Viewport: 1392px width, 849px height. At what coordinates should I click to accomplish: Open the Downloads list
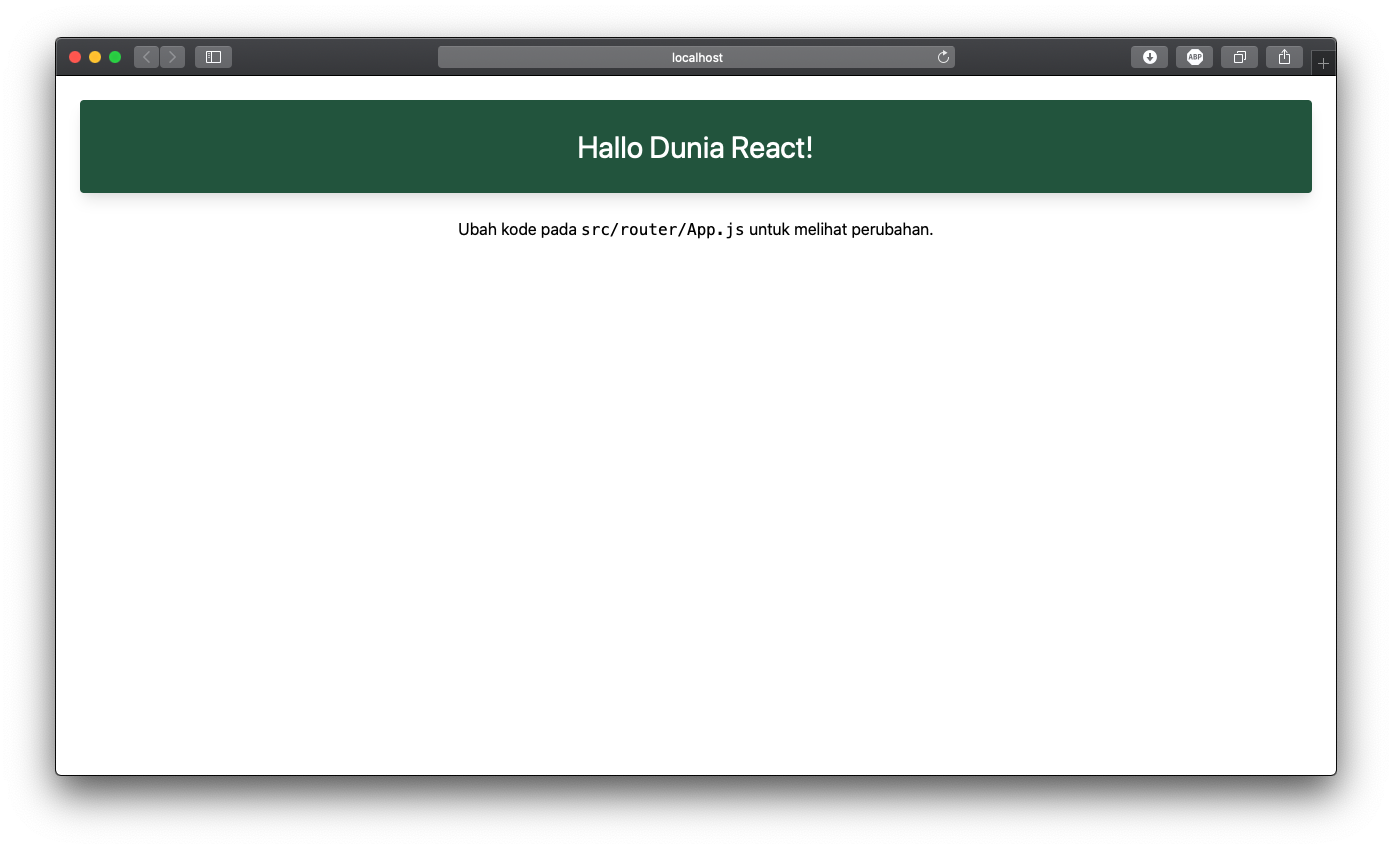[1148, 57]
